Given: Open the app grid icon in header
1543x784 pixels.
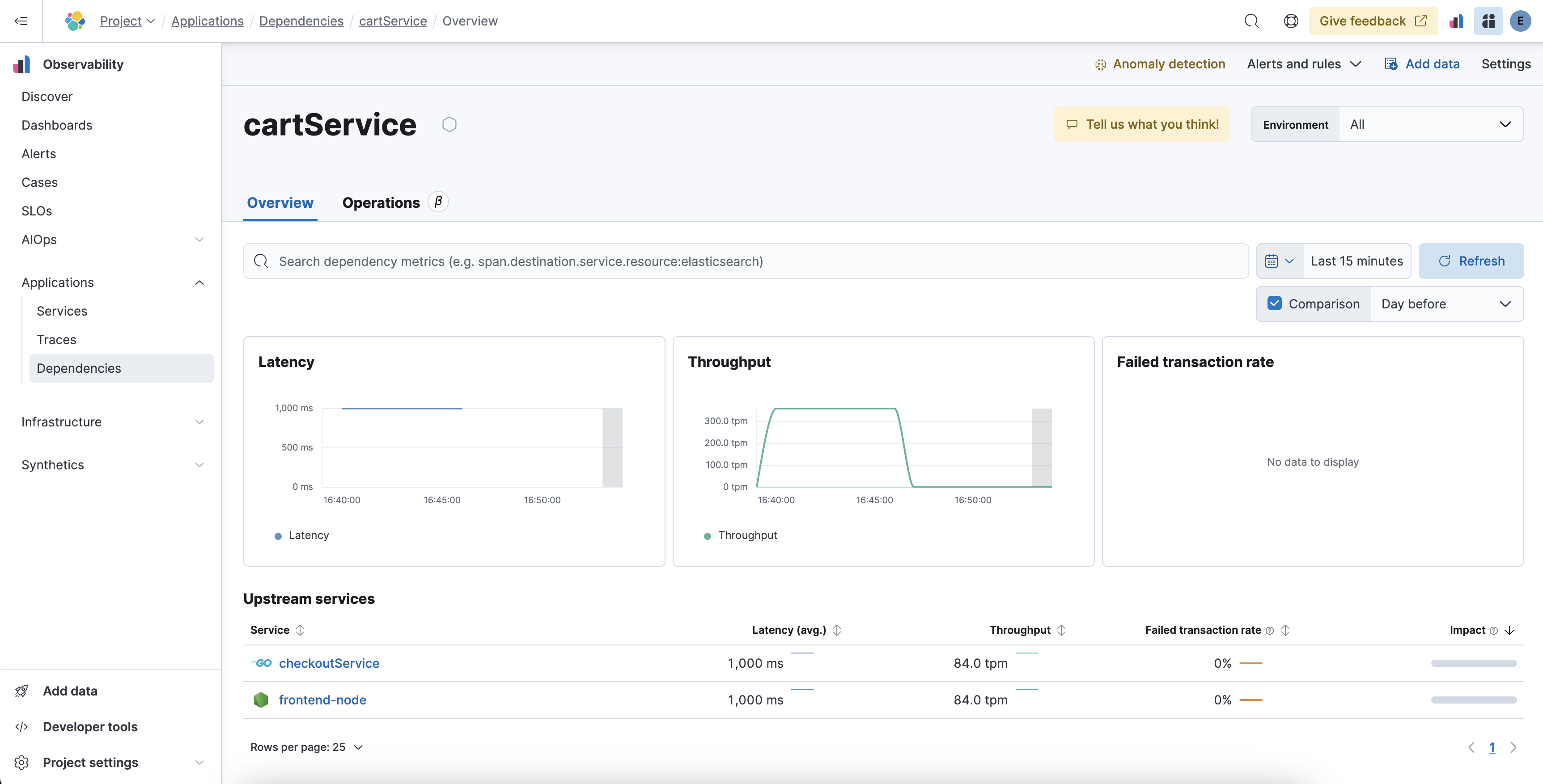Looking at the screenshot, I should [x=1488, y=21].
